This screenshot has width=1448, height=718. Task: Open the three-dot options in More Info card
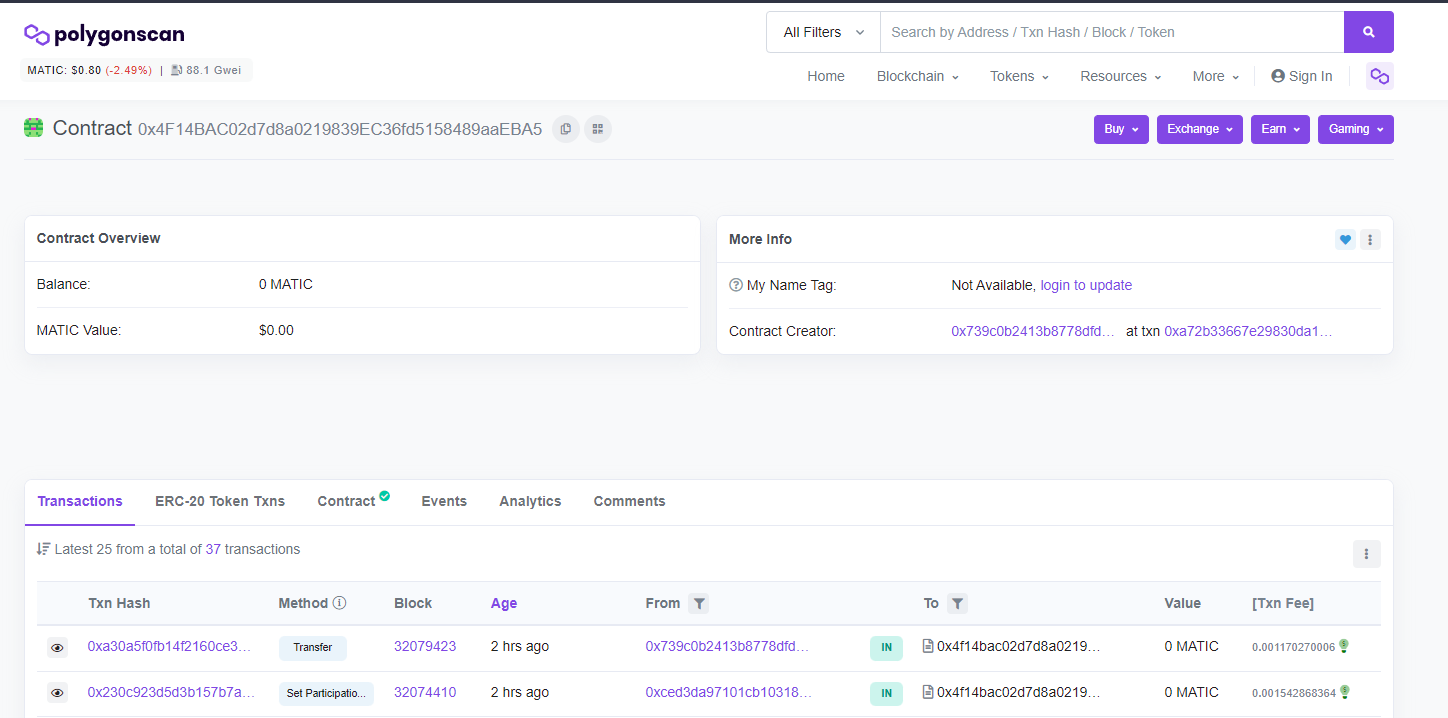coord(1369,239)
